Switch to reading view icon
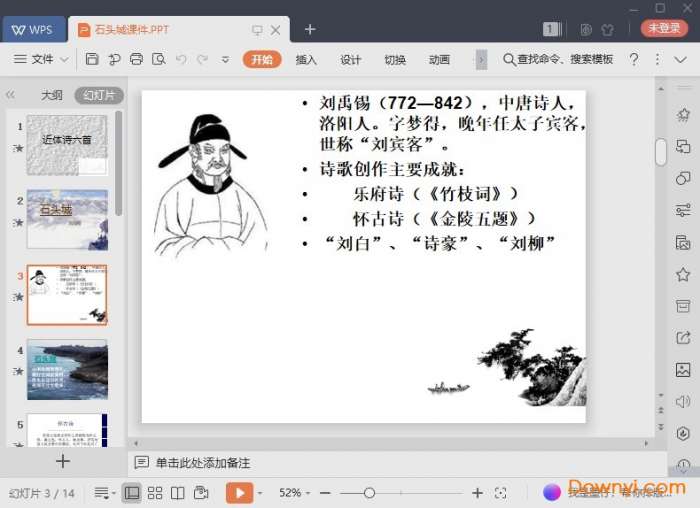700x508 pixels. pos(178,493)
